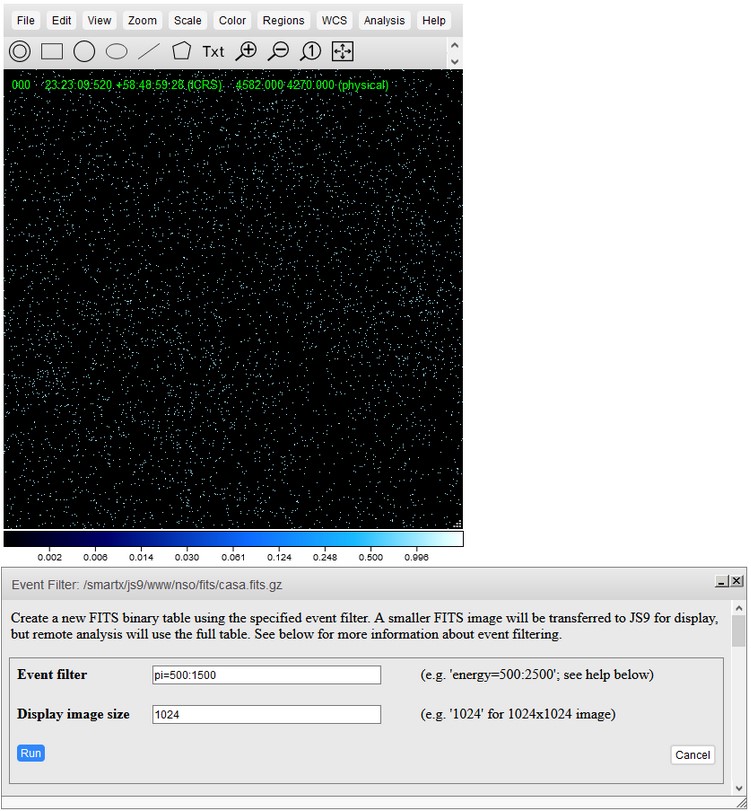
Task: Select the annulus region tool
Action: pyautogui.click(x=20, y=51)
